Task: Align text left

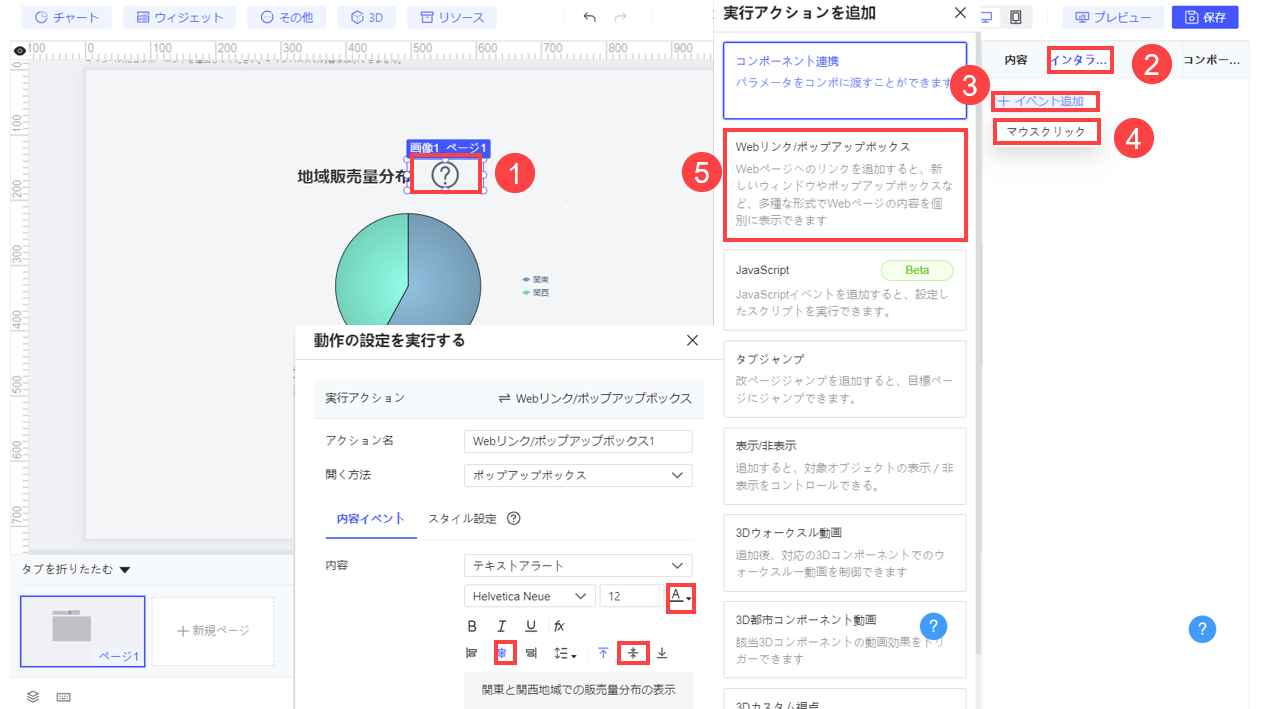Action: point(472,653)
